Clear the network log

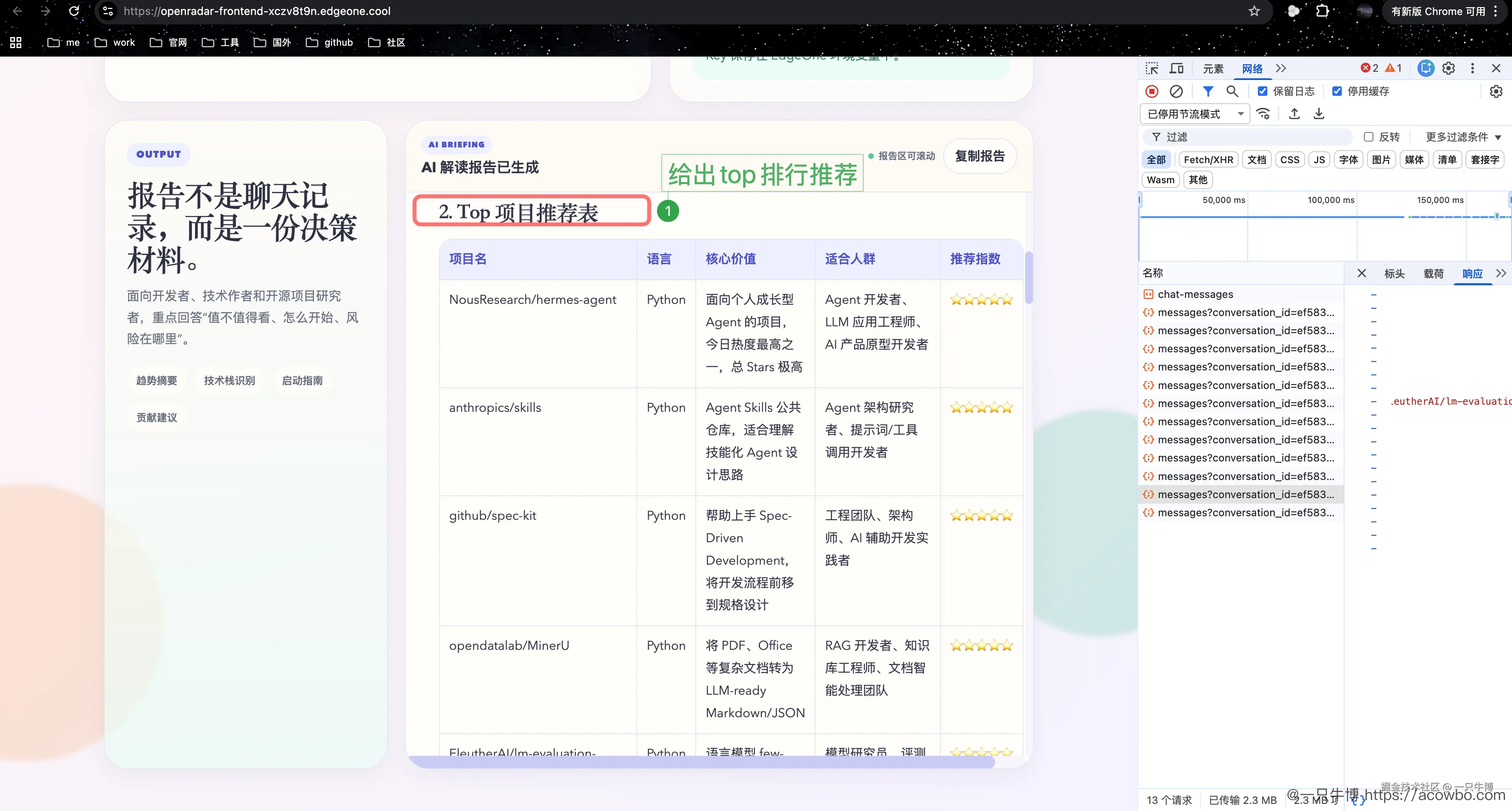click(x=1176, y=91)
